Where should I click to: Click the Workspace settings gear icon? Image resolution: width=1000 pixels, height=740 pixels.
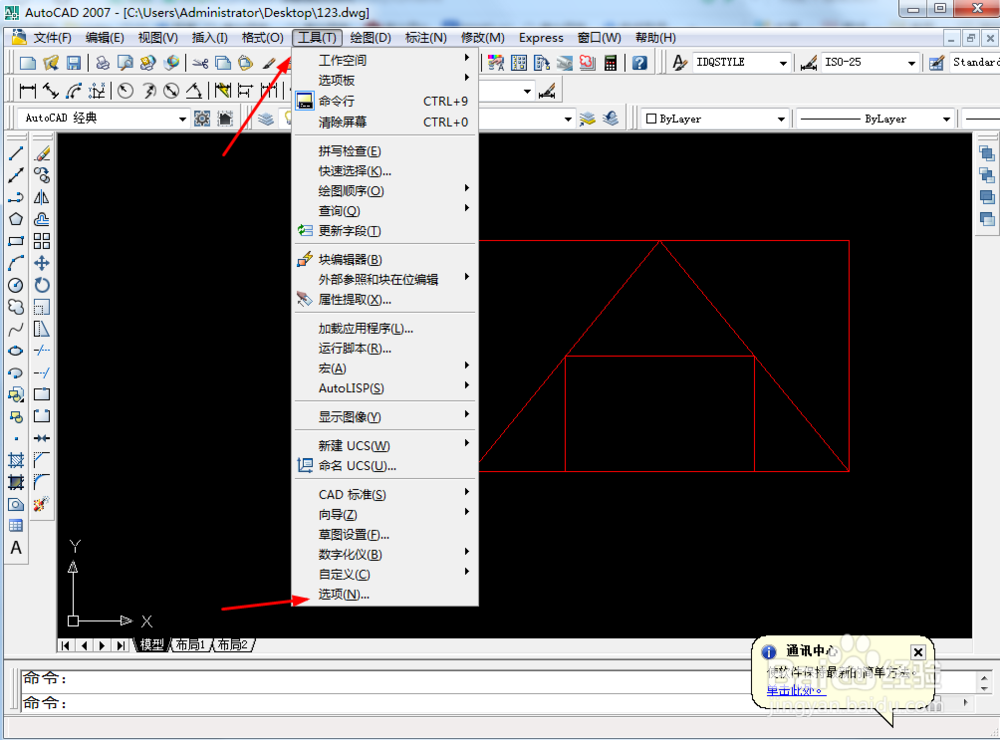202,119
